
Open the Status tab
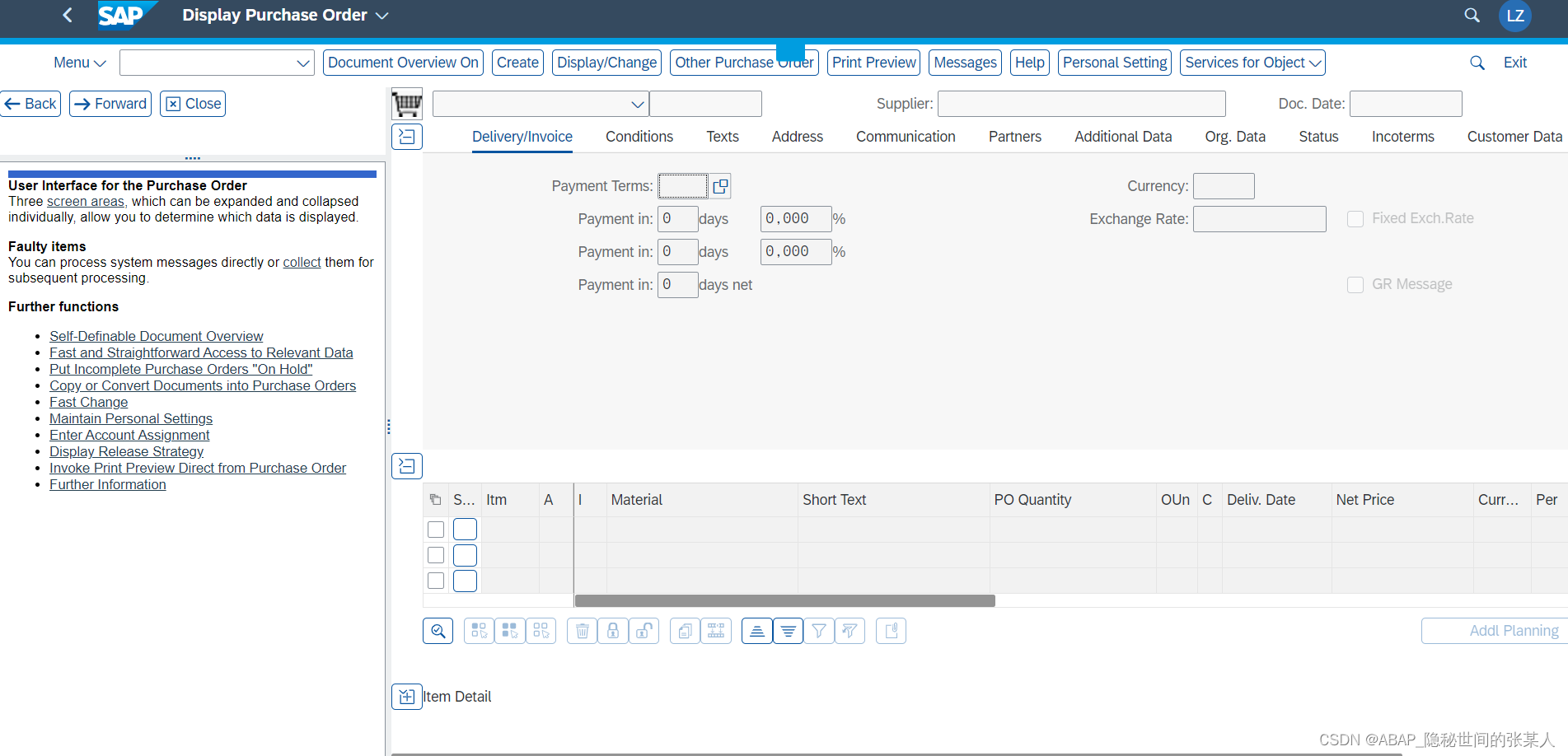[x=1318, y=137]
